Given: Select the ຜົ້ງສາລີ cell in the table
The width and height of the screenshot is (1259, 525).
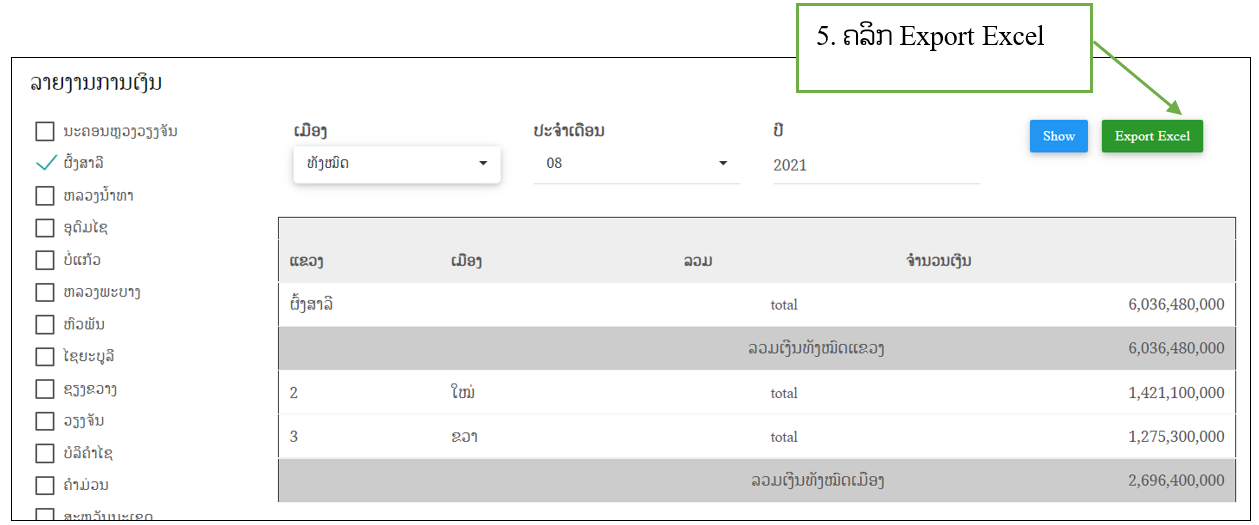Looking at the screenshot, I should (310, 304).
